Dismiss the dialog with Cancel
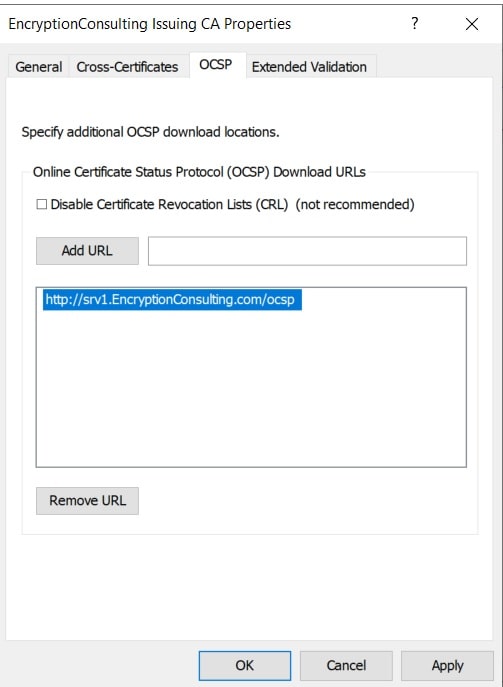The image size is (503, 687). point(346,666)
